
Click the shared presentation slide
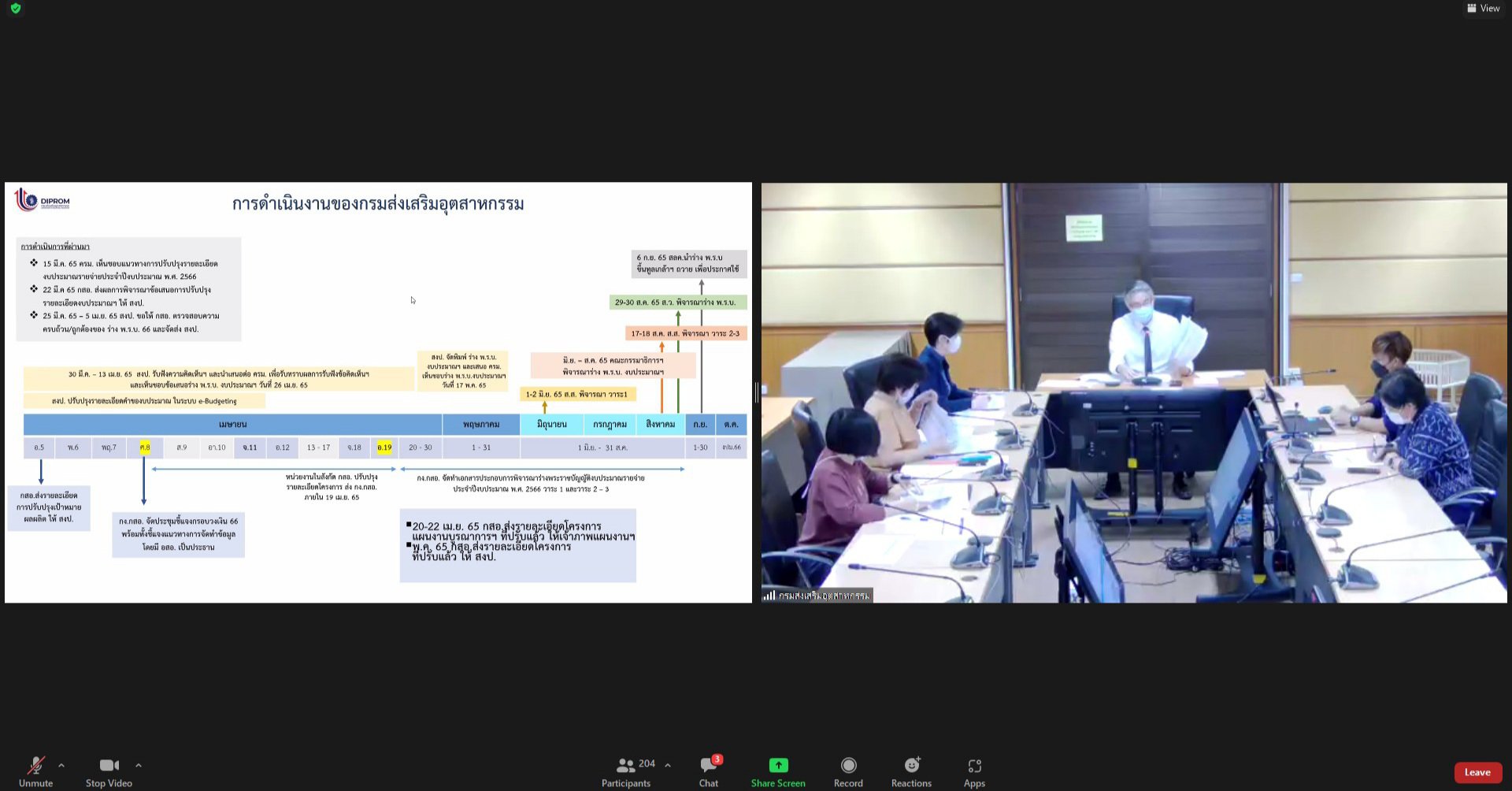(x=378, y=392)
